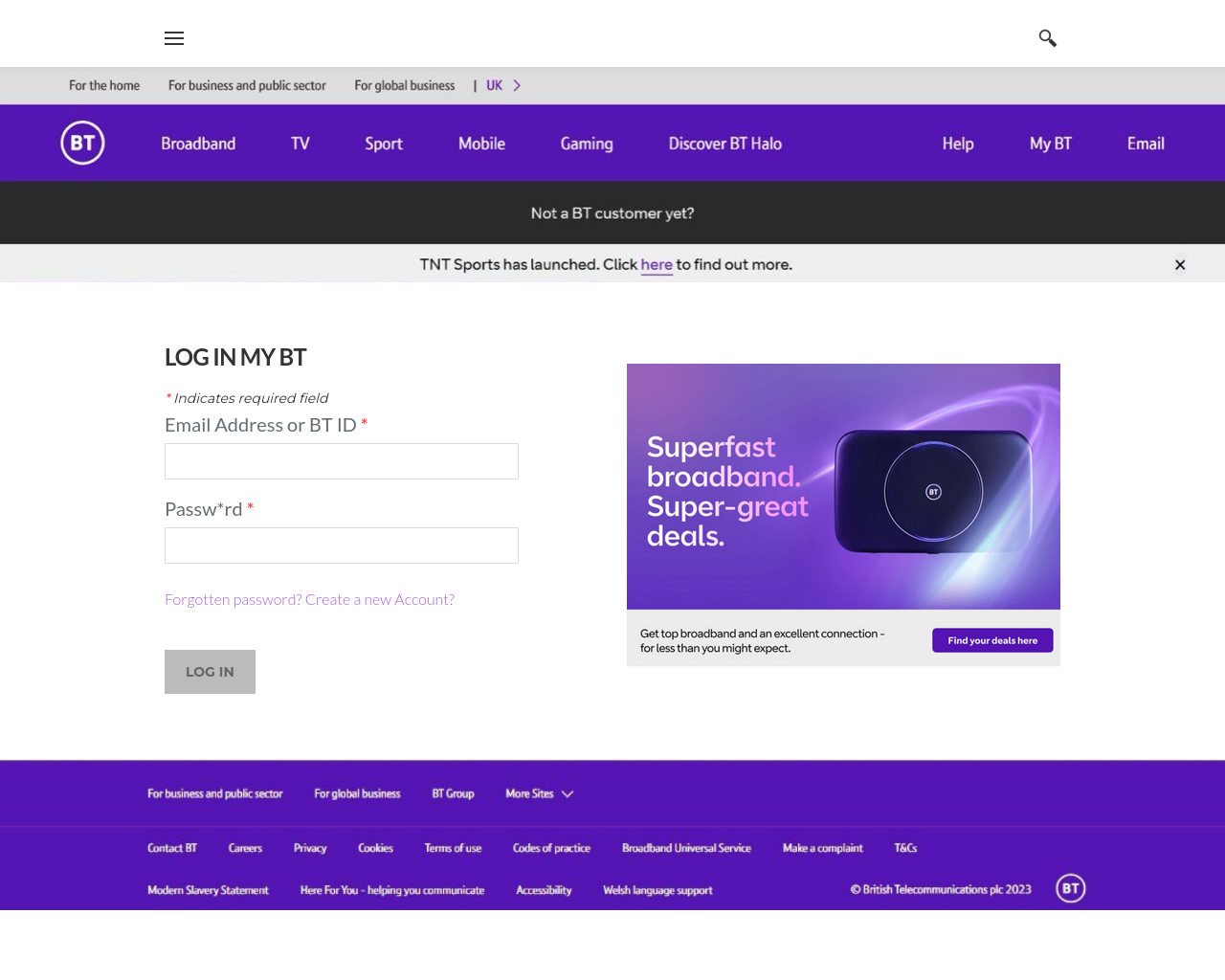This screenshot has height=980, width=1225.
Task: Open the Contact BT footer link
Action: 172,848
